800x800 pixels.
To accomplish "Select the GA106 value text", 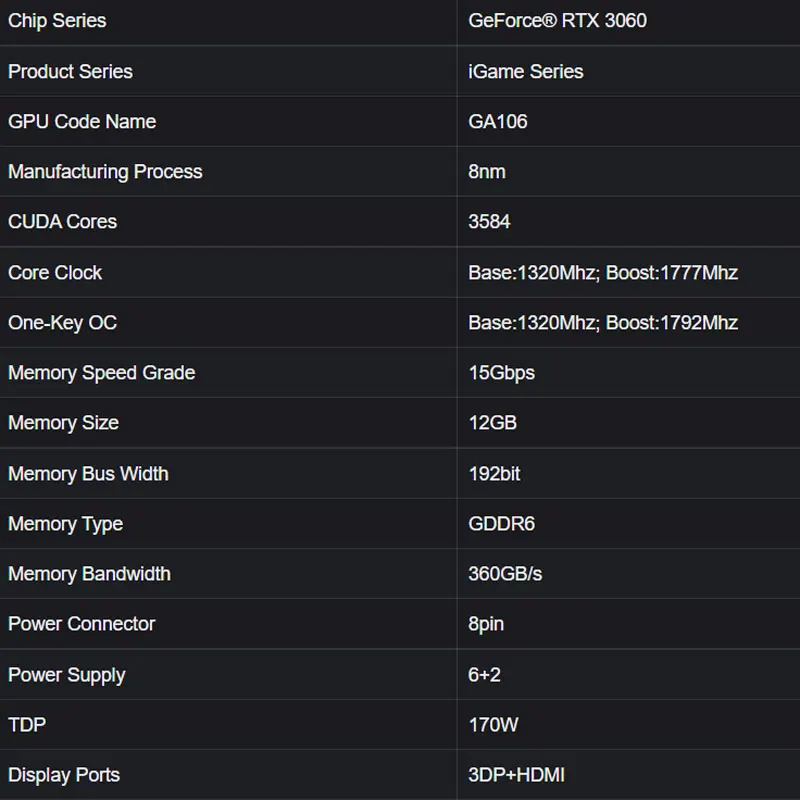I will [x=498, y=122].
